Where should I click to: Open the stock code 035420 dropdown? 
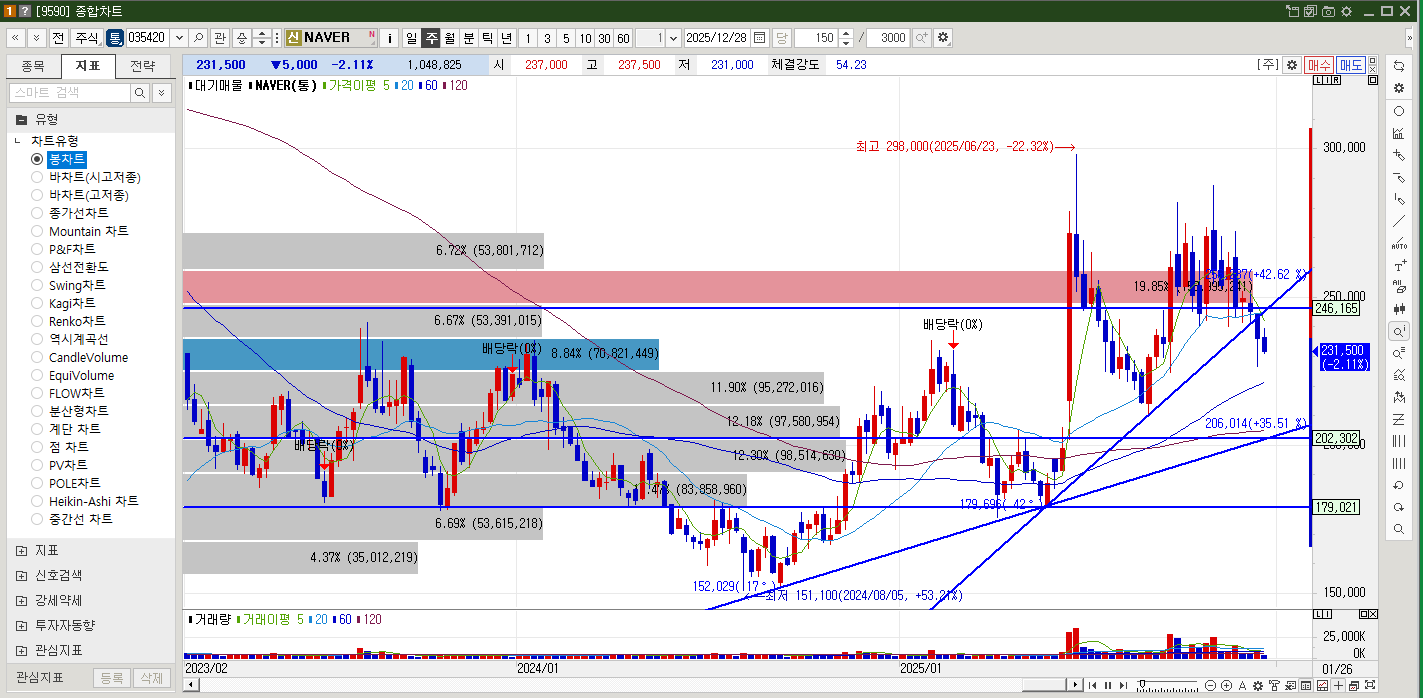point(179,38)
